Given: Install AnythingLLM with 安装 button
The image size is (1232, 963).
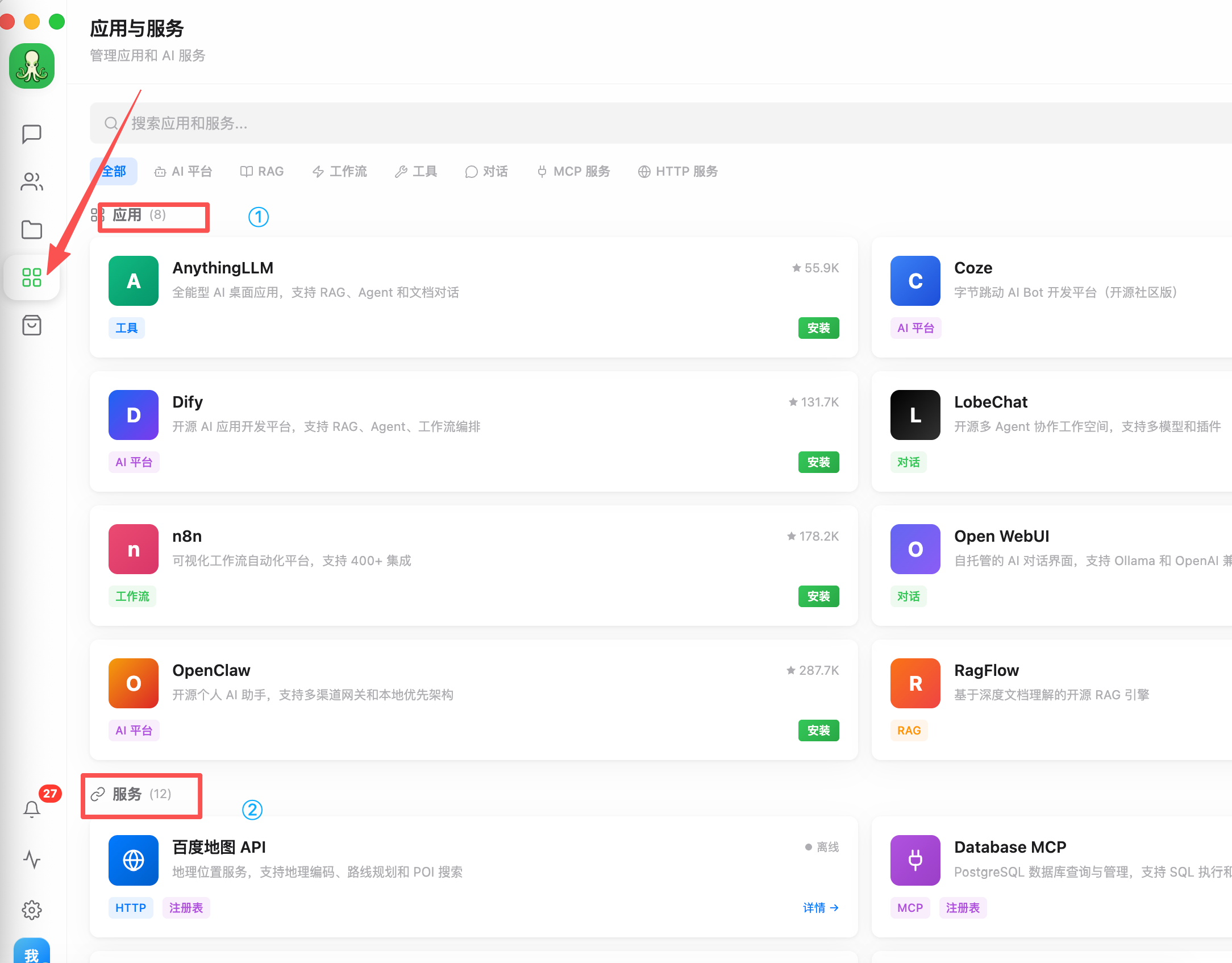Looking at the screenshot, I should pyautogui.click(x=818, y=328).
